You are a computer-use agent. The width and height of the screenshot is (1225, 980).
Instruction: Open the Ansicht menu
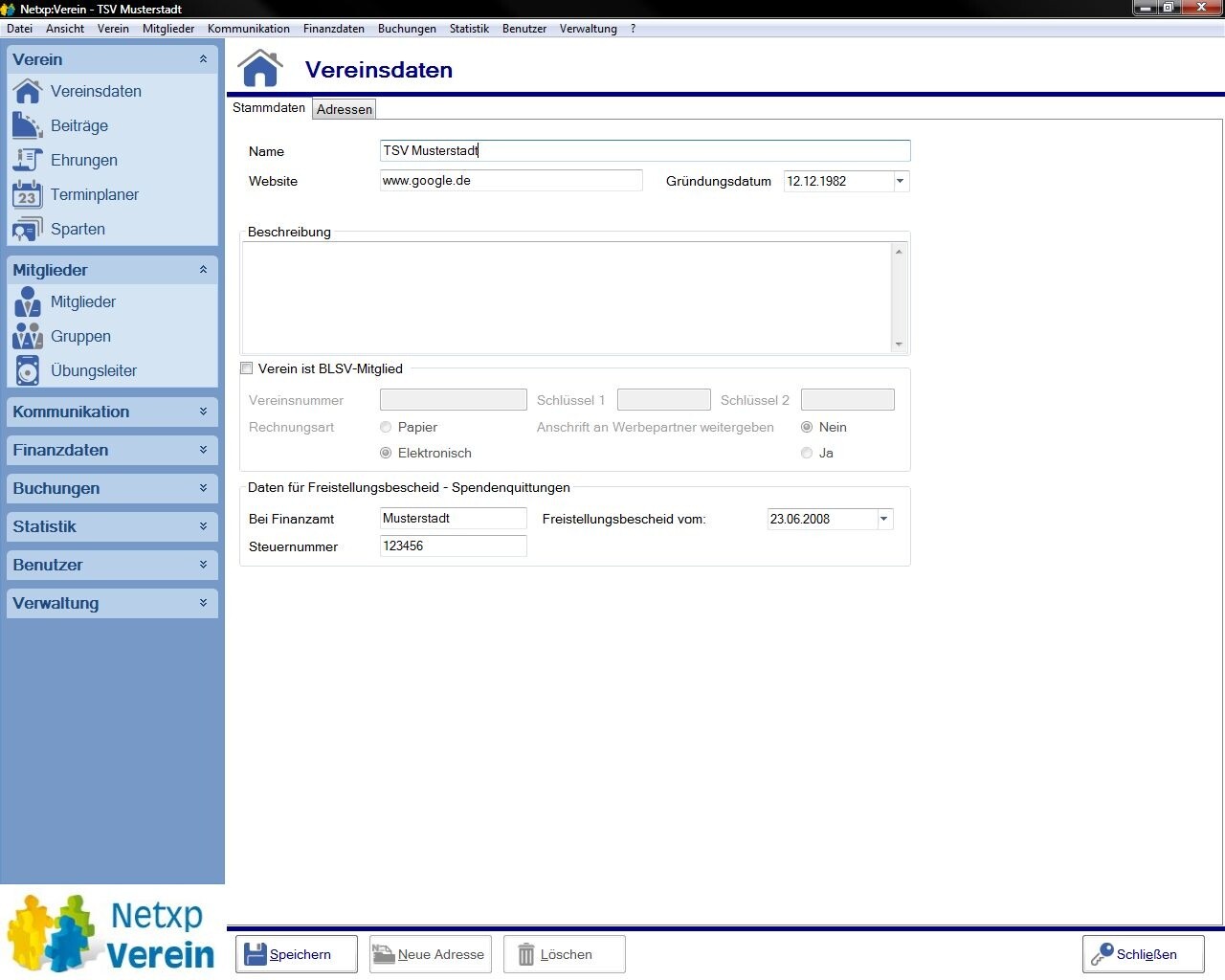pyautogui.click(x=65, y=29)
